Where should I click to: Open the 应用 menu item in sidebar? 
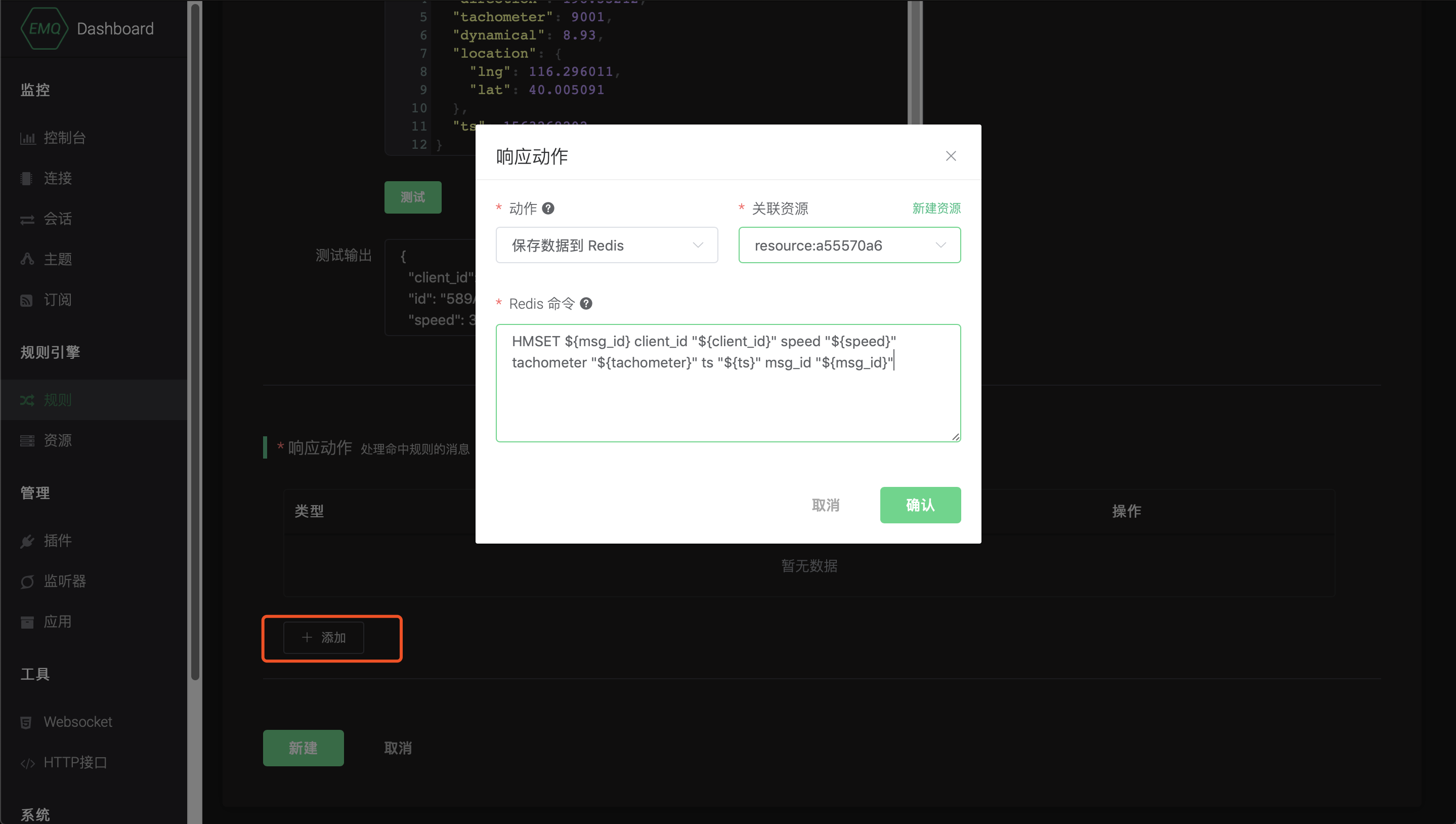pos(57,621)
